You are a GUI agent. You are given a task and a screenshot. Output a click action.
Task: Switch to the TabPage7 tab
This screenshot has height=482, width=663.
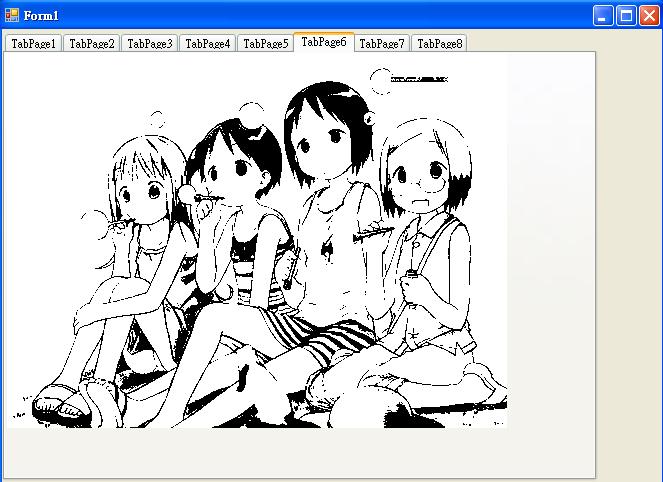(x=382, y=43)
